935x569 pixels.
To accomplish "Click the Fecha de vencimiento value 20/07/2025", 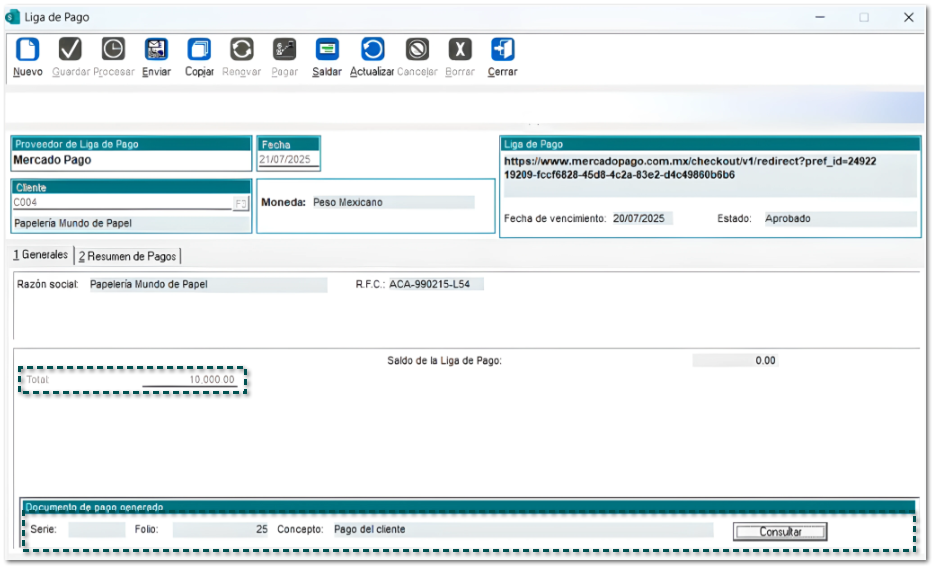I will coord(642,218).
